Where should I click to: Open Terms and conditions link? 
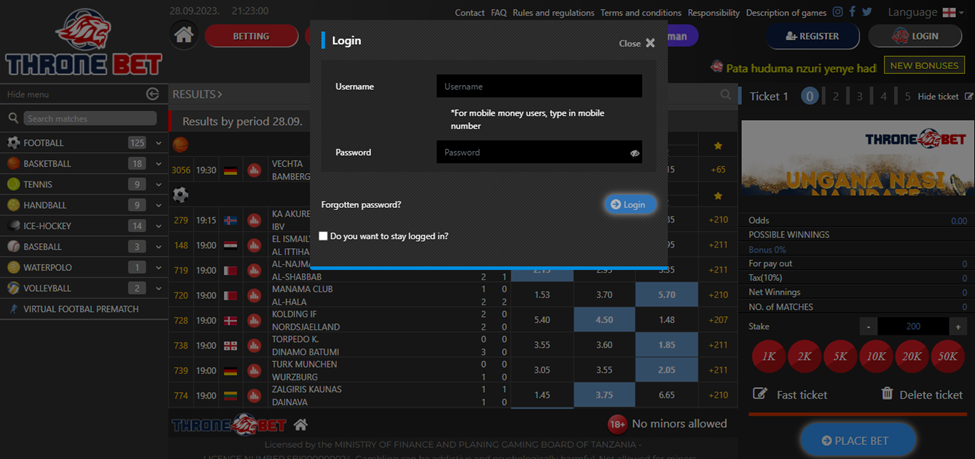(641, 12)
